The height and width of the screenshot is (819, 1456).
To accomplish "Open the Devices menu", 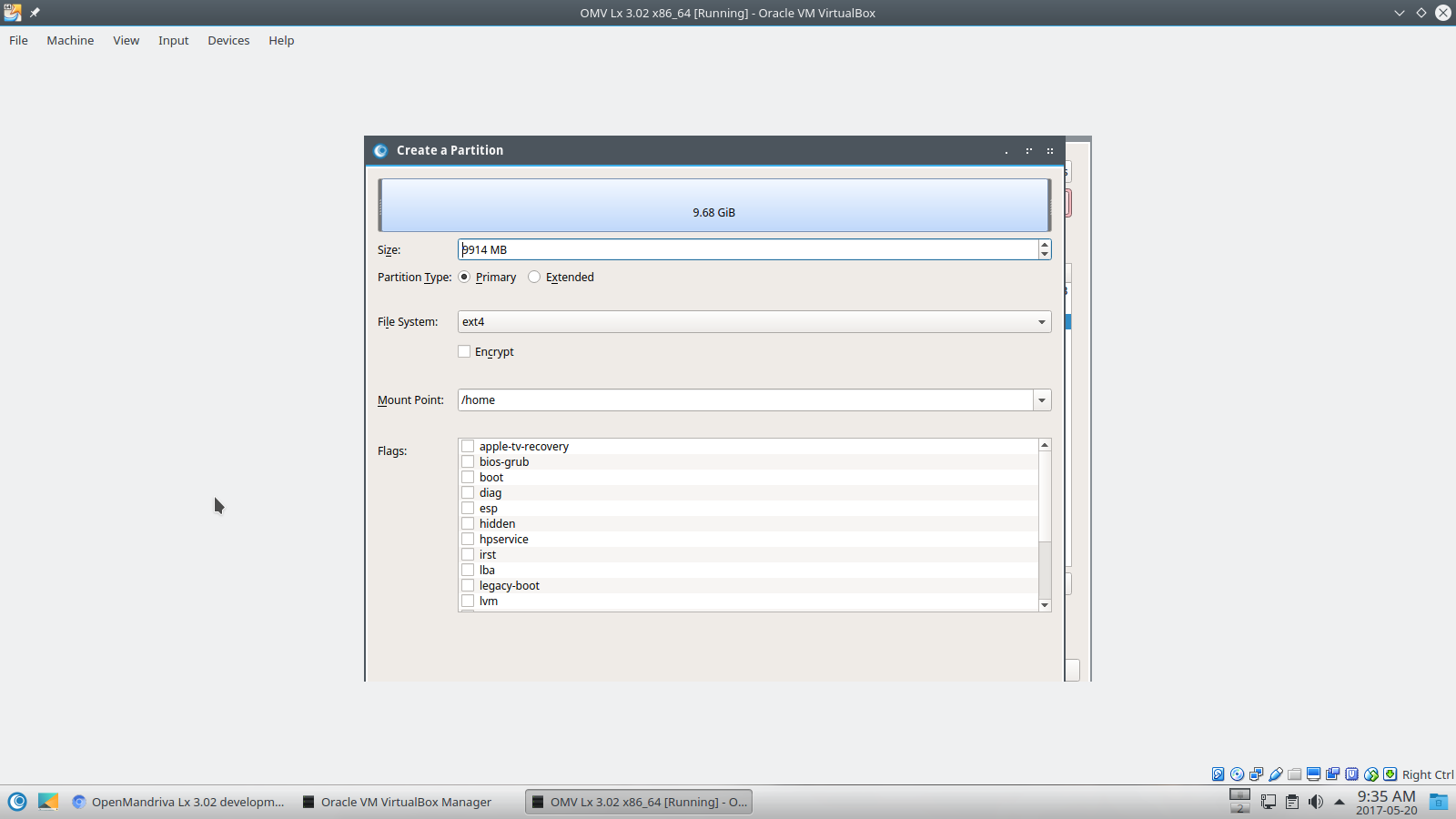I will [228, 40].
